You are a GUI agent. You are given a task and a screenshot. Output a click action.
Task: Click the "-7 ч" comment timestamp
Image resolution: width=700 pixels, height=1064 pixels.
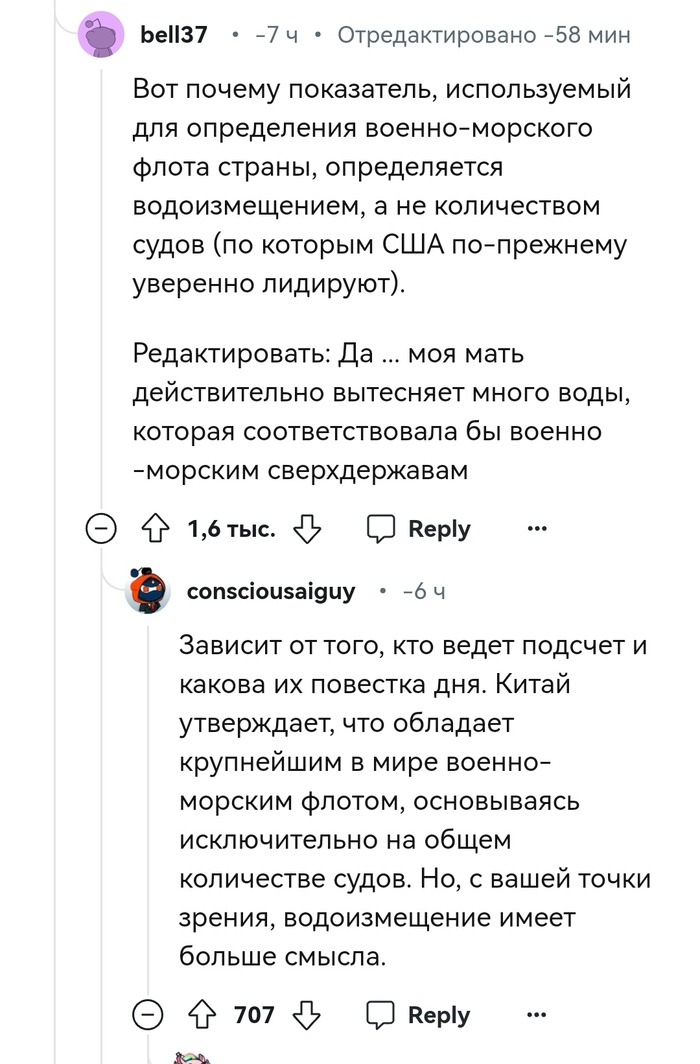click(276, 35)
